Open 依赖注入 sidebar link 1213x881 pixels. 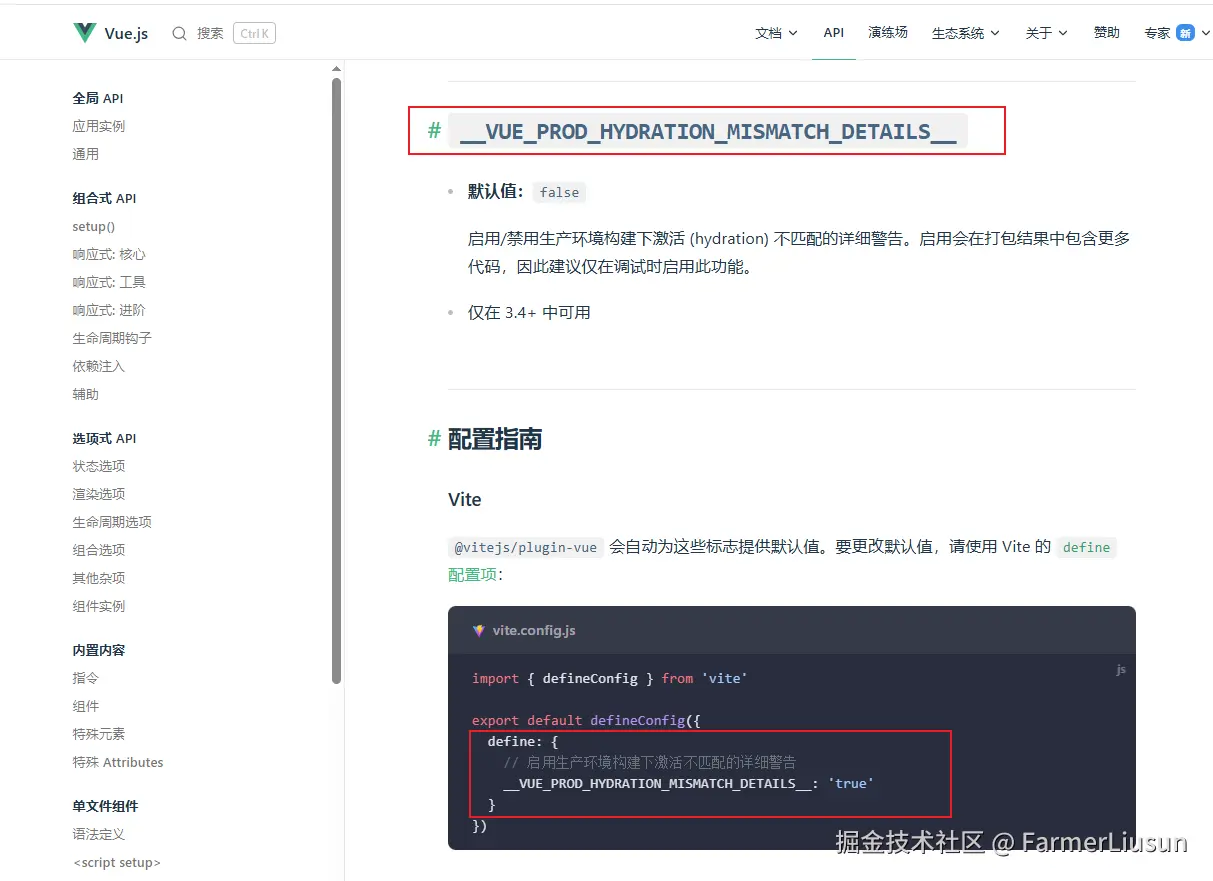click(98, 366)
